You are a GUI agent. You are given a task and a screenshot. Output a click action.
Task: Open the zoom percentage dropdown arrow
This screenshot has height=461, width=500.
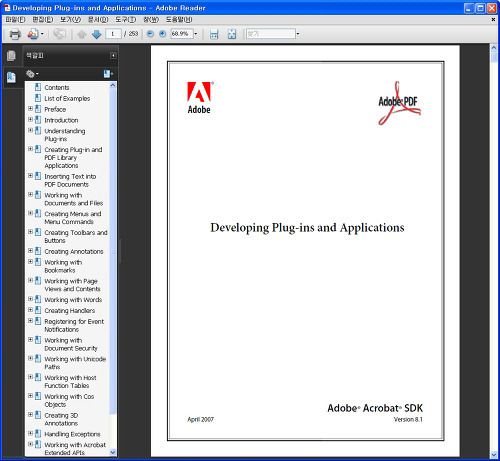(x=196, y=34)
